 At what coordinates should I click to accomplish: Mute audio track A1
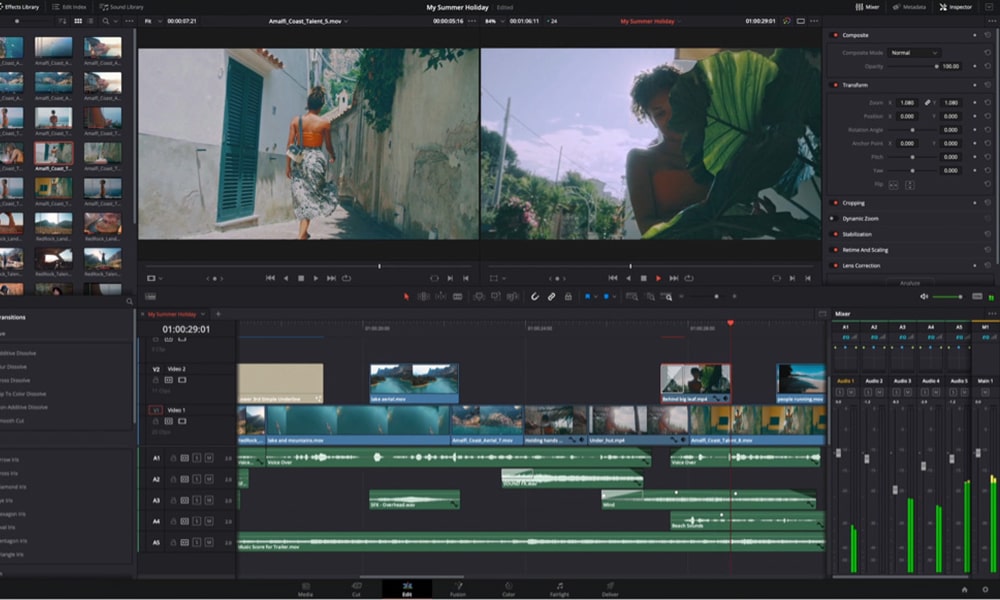[x=209, y=458]
